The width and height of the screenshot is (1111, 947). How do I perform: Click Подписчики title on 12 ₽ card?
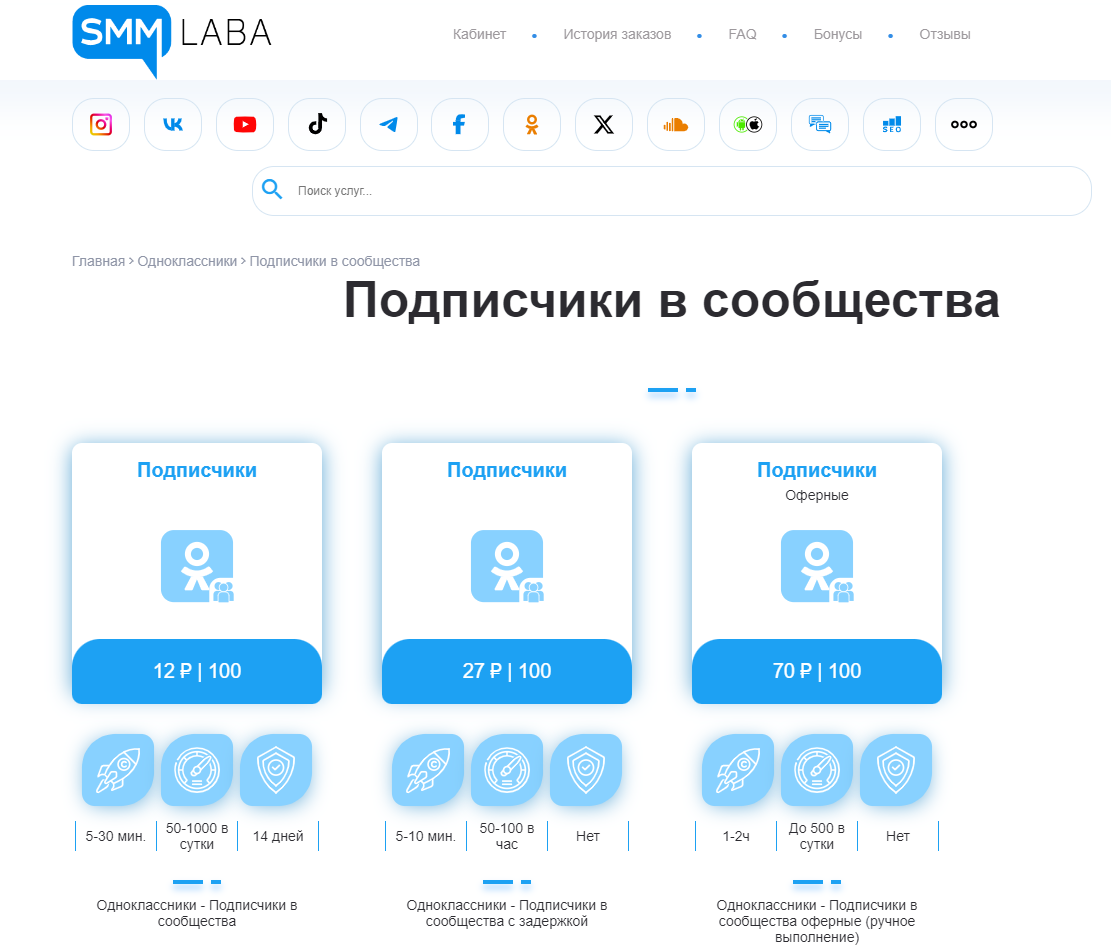tap(197, 470)
